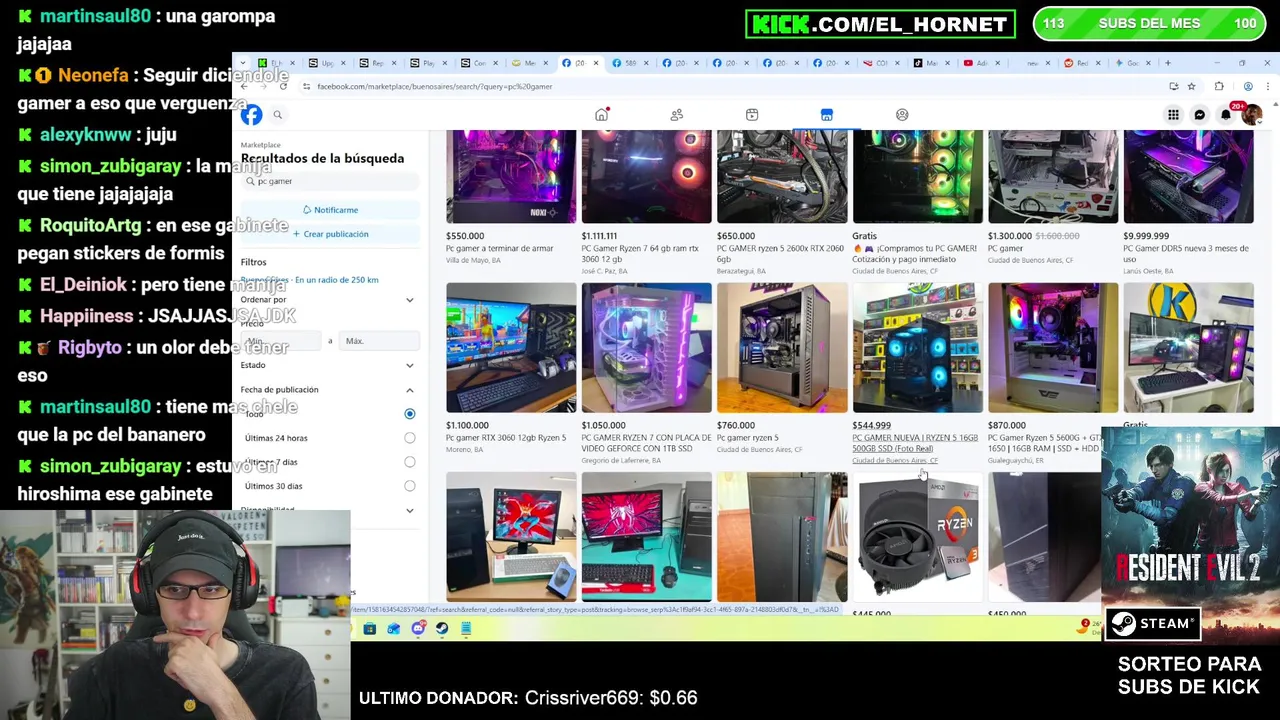Open the Video/Reels icon in Facebook header
1280x720 pixels.
pyautogui.click(x=752, y=115)
